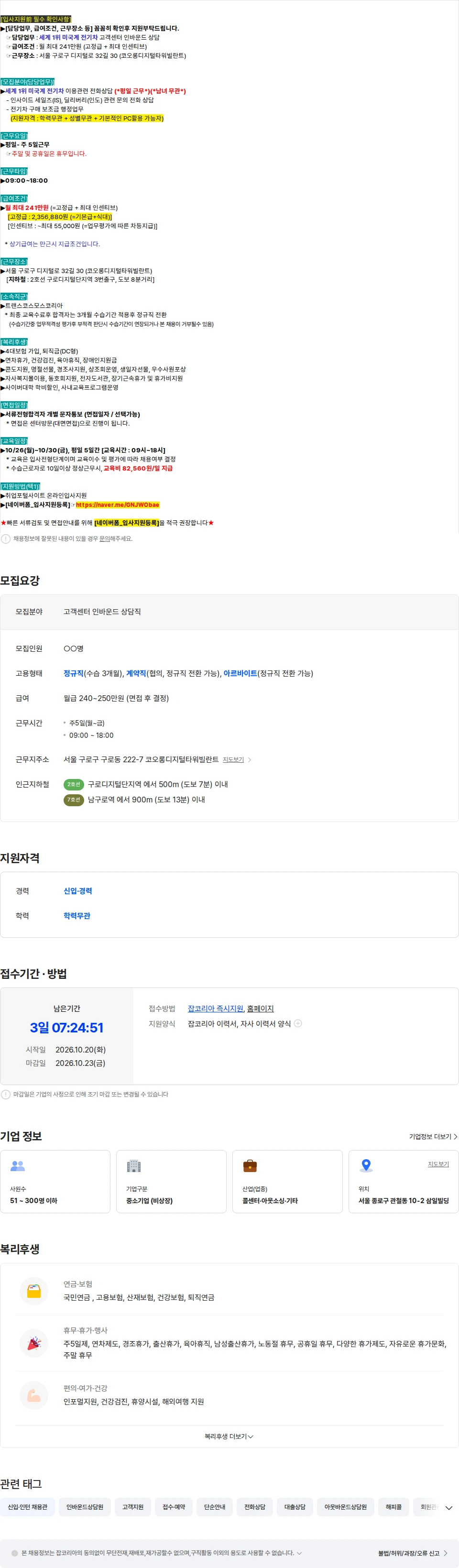Screen dimensions: 459x1568
Task: Click the 신입·경력 career requirement
Action: pyautogui.click(x=78, y=891)
